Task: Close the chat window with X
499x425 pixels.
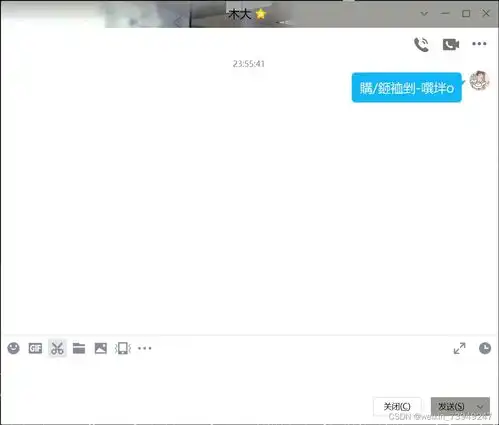Action: click(x=486, y=13)
